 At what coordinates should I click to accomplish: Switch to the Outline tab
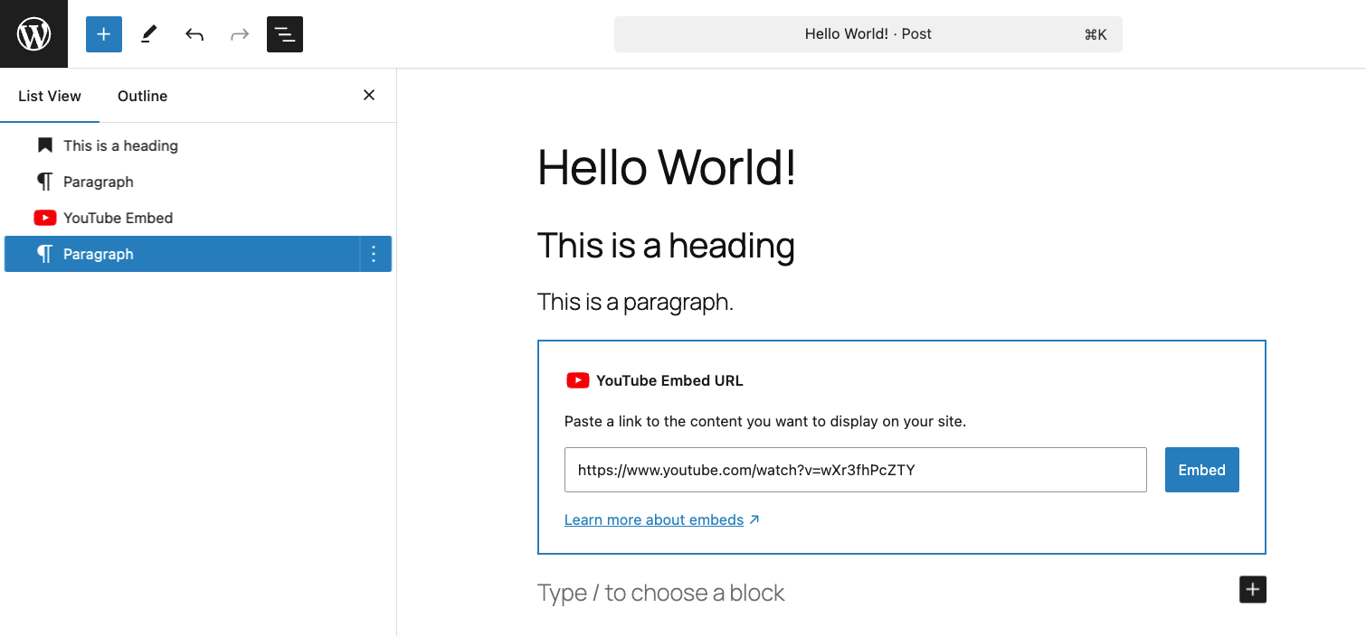click(x=141, y=95)
